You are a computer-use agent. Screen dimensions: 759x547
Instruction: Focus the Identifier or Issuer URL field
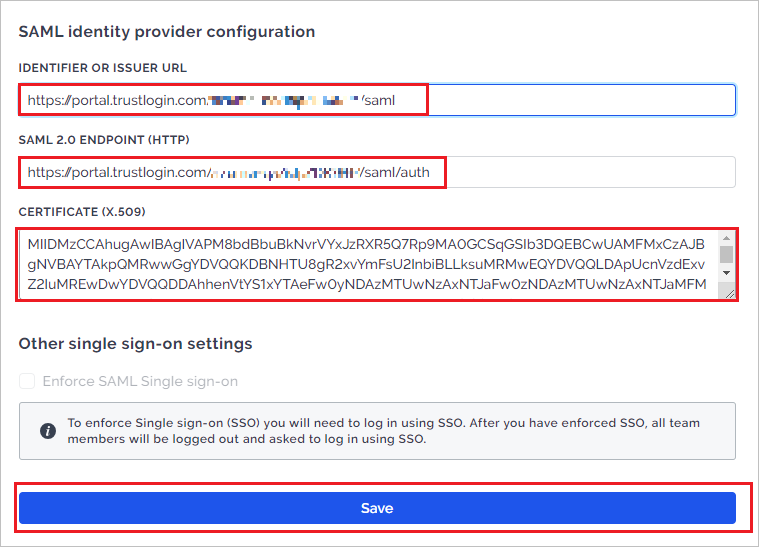pyautogui.click(x=377, y=100)
